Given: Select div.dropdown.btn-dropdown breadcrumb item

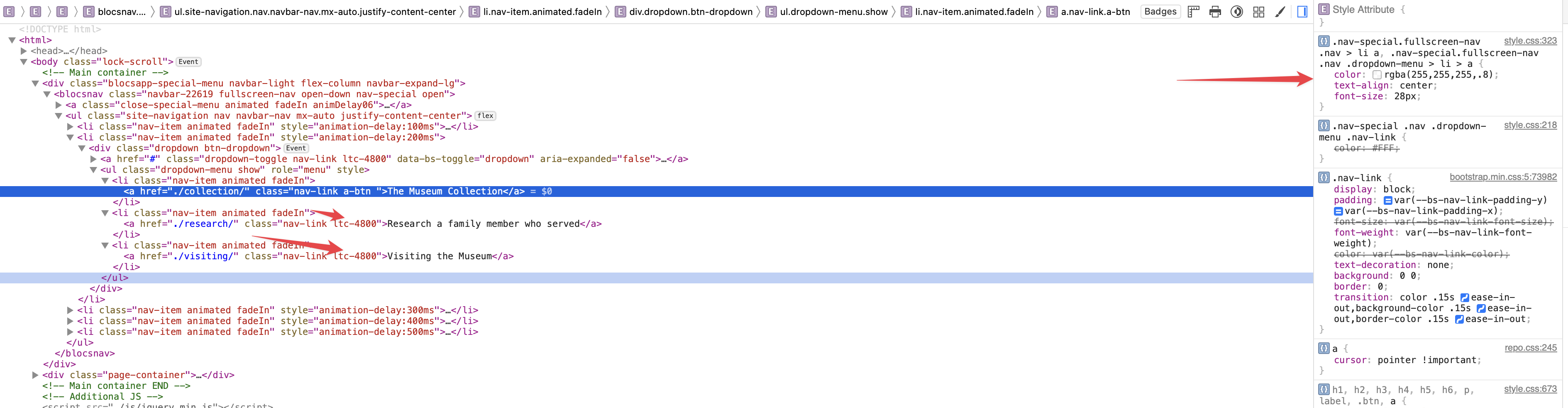Looking at the screenshot, I should coord(690,12).
